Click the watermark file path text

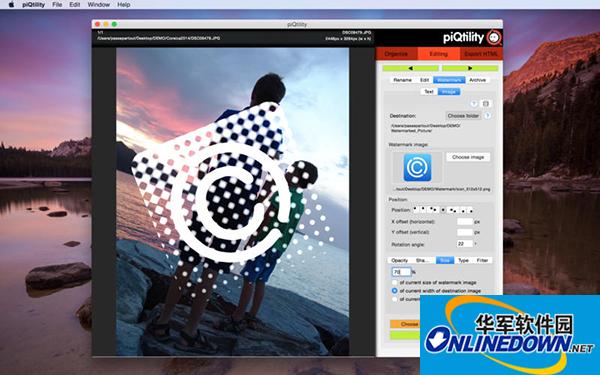coord(442,189)
